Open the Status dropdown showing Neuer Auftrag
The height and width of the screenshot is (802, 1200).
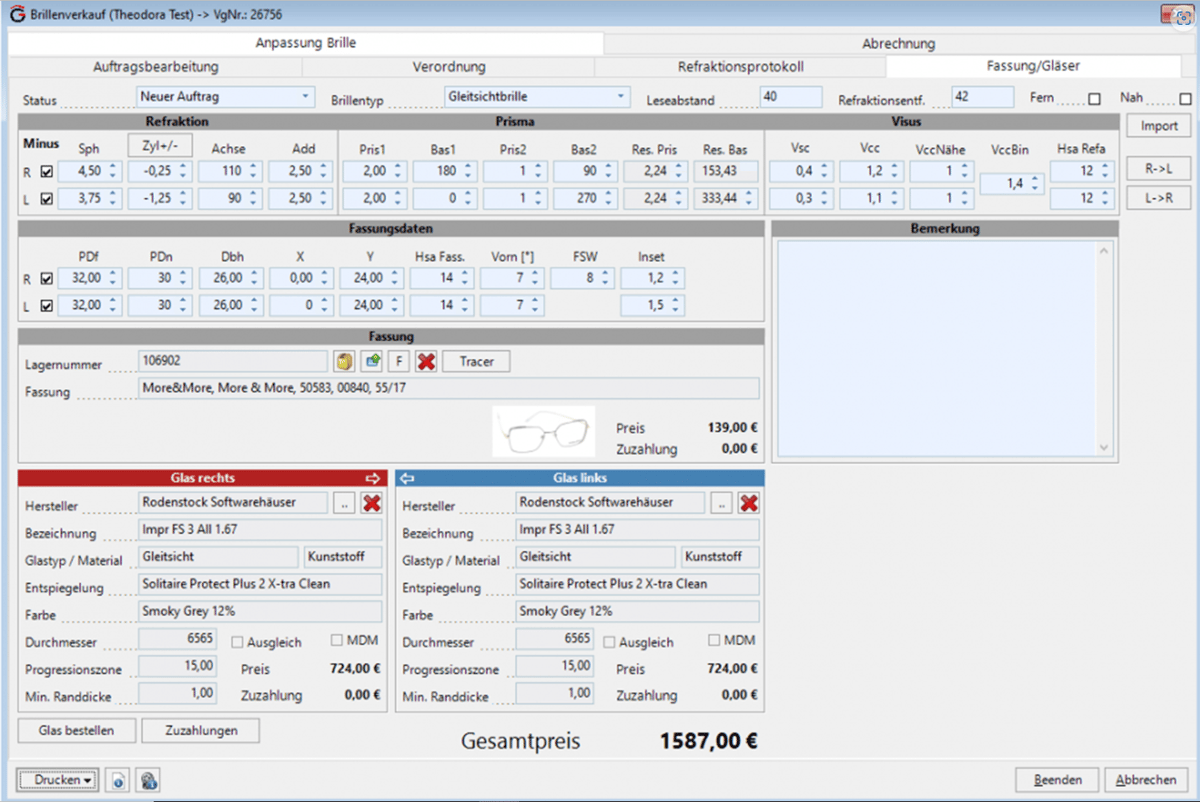click(x=305, y=96)
